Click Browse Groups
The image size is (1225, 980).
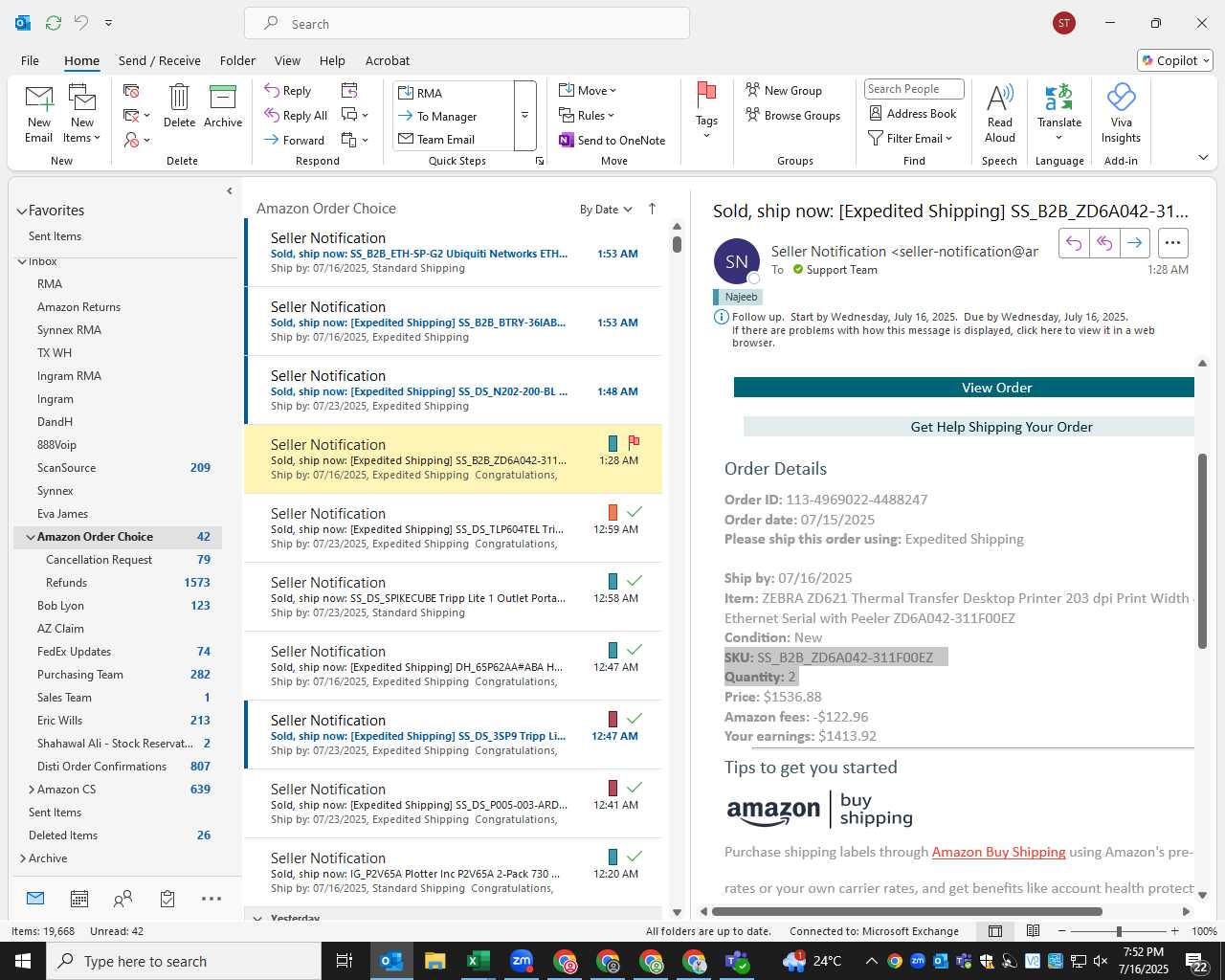[792, 115]
